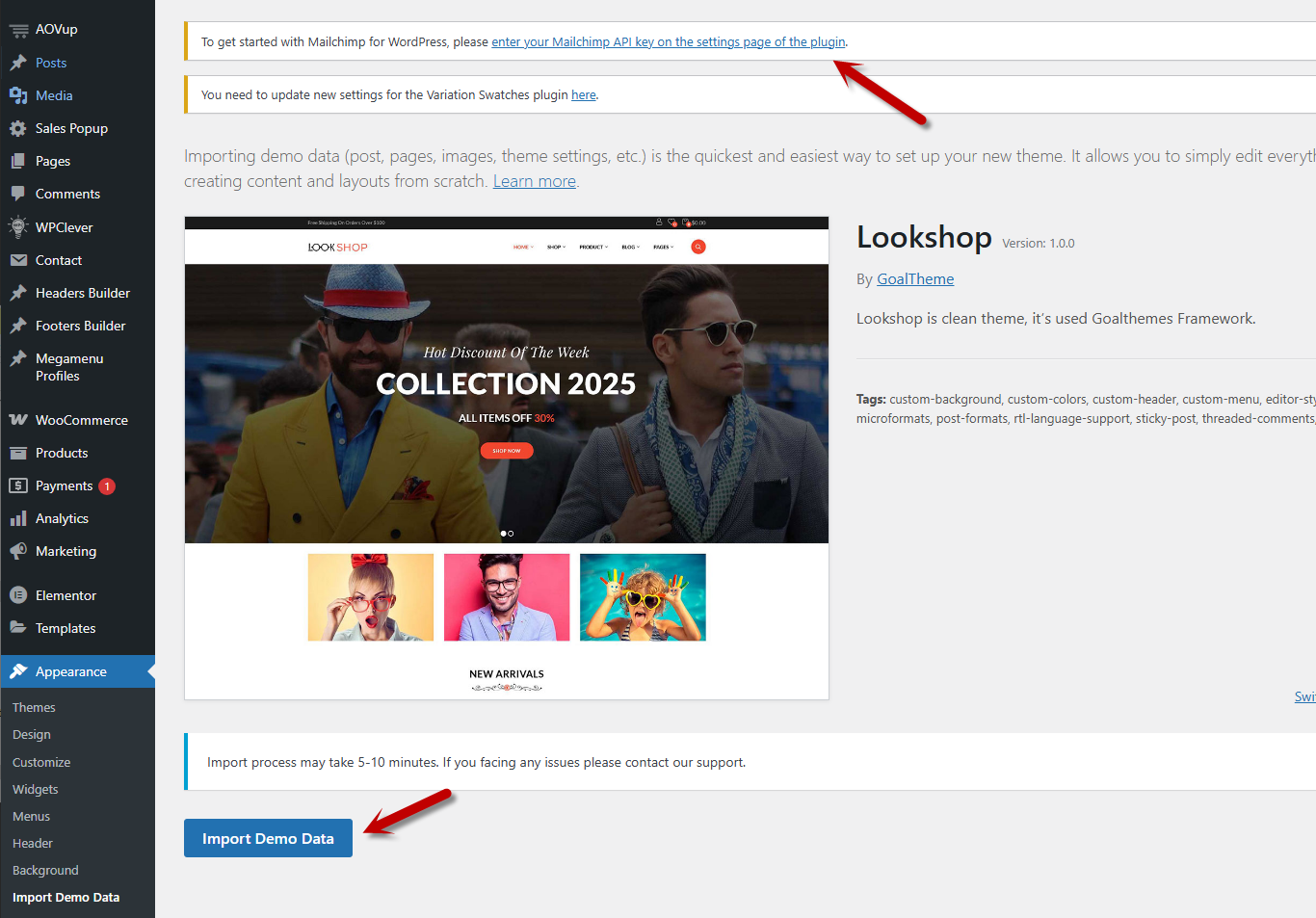
Task: Click the Learn more link
Action: pyautogui.click(x=534, y=181)
